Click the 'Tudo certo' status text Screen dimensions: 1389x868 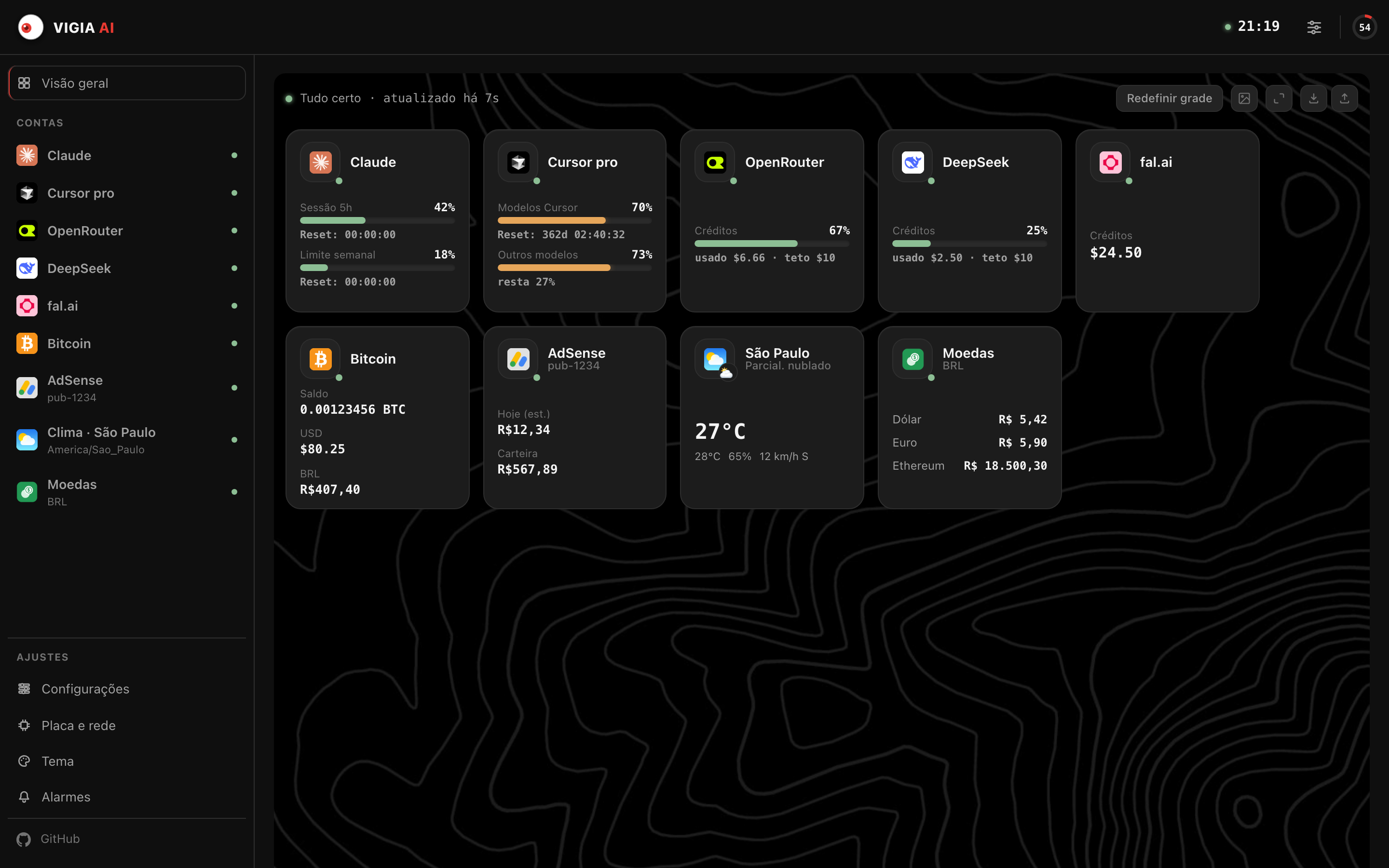tap(330, 98)
